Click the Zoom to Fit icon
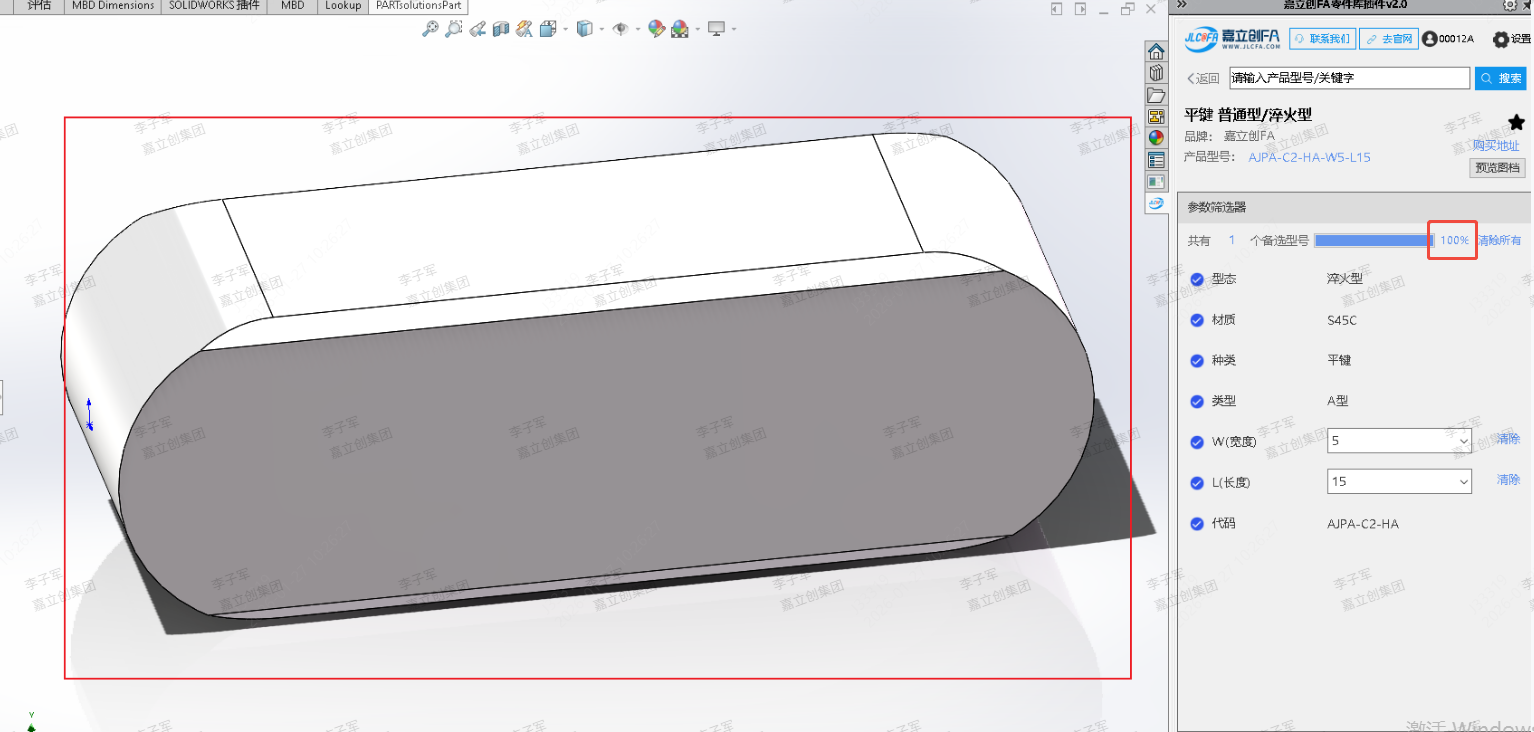This screenshot has width=1534, height=732. pyautogui.click(x=430, y=29)
